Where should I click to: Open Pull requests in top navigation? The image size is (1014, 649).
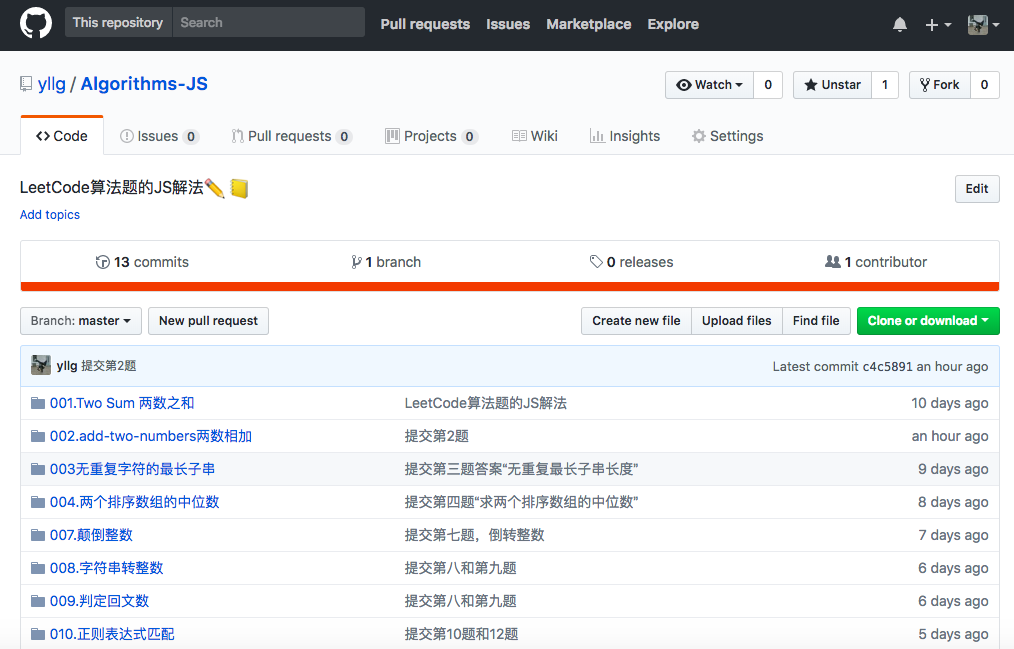coord(425,24)
